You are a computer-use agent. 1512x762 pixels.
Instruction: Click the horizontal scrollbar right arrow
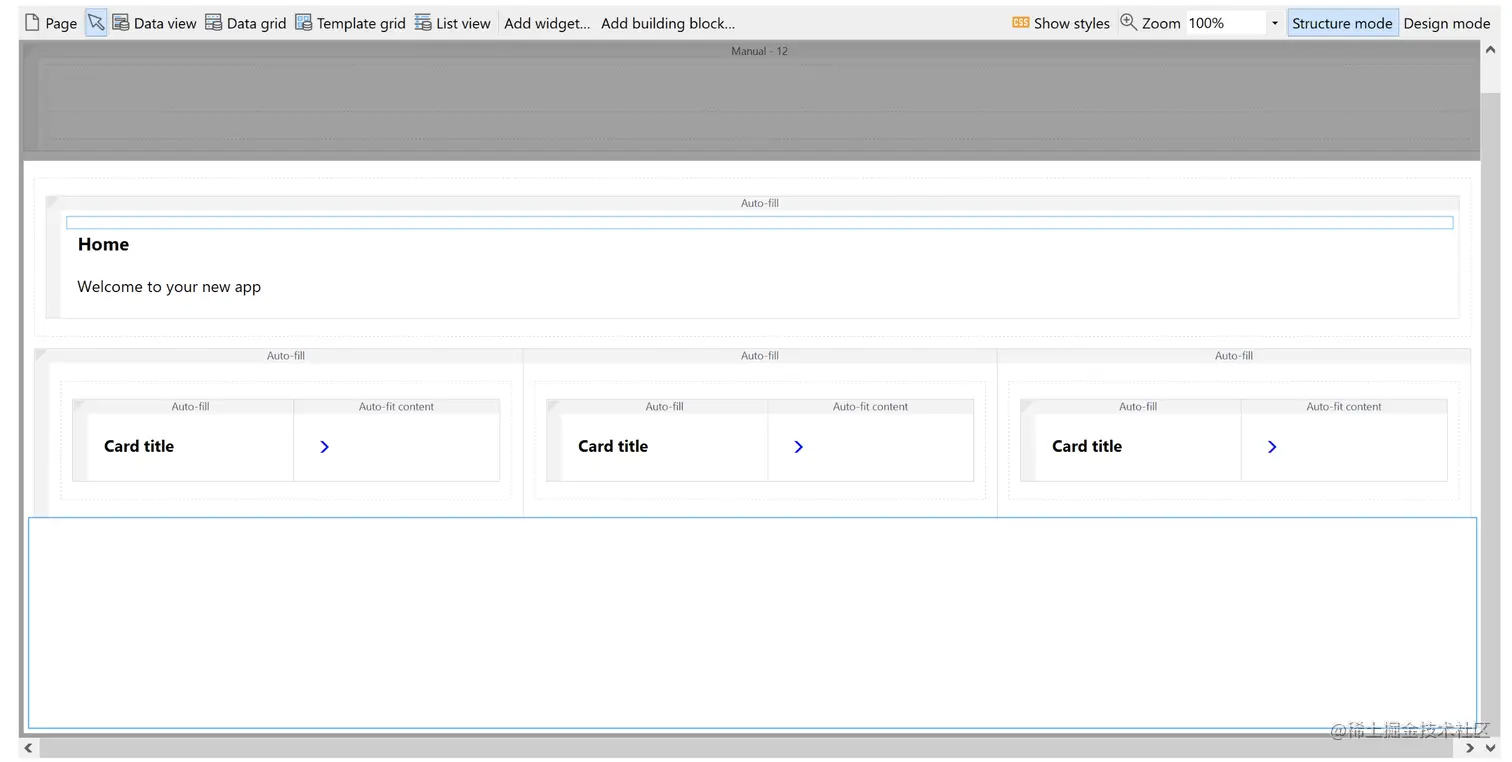(x=1470, y=747)
